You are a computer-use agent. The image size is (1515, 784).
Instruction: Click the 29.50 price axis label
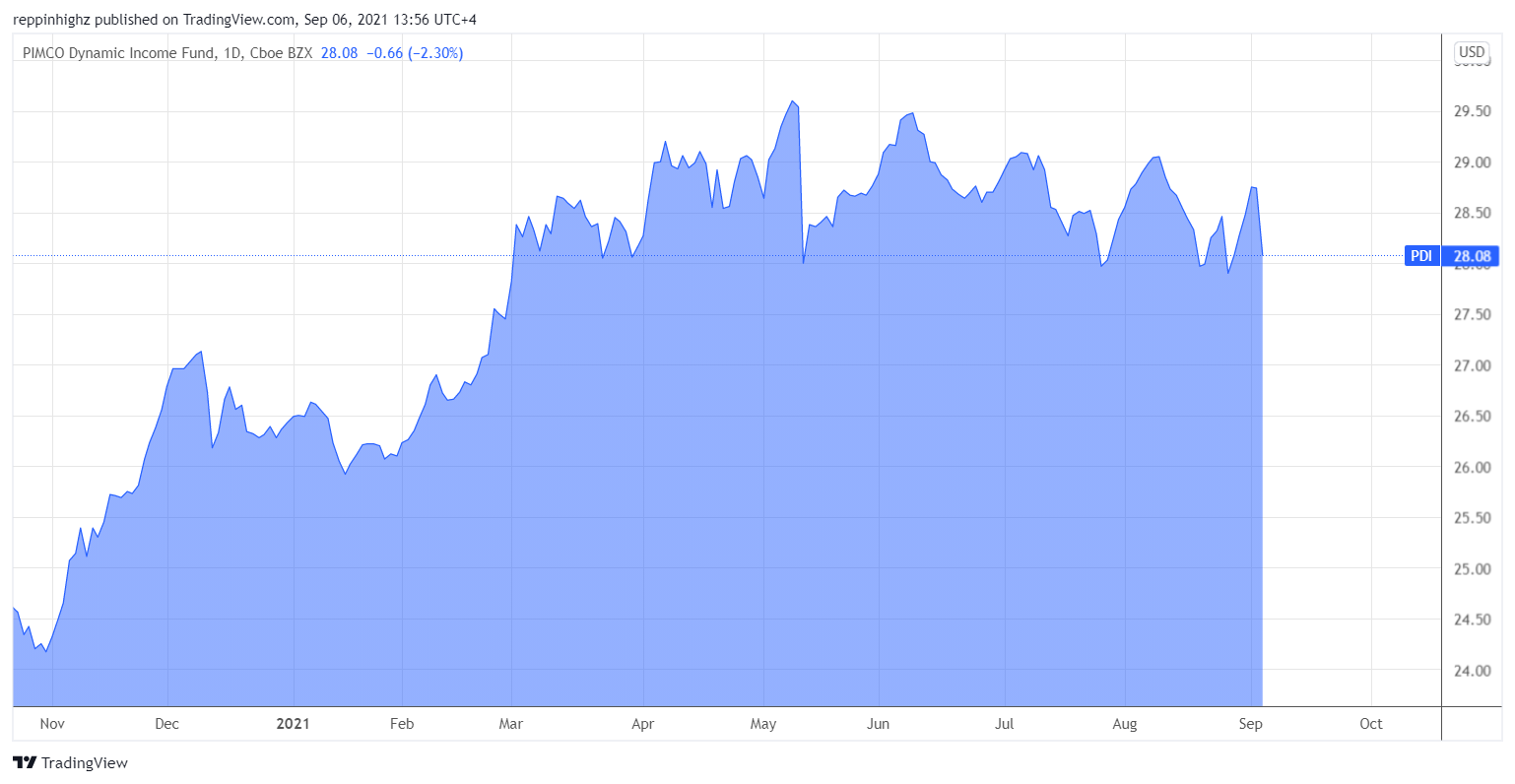pos(1473,111)
